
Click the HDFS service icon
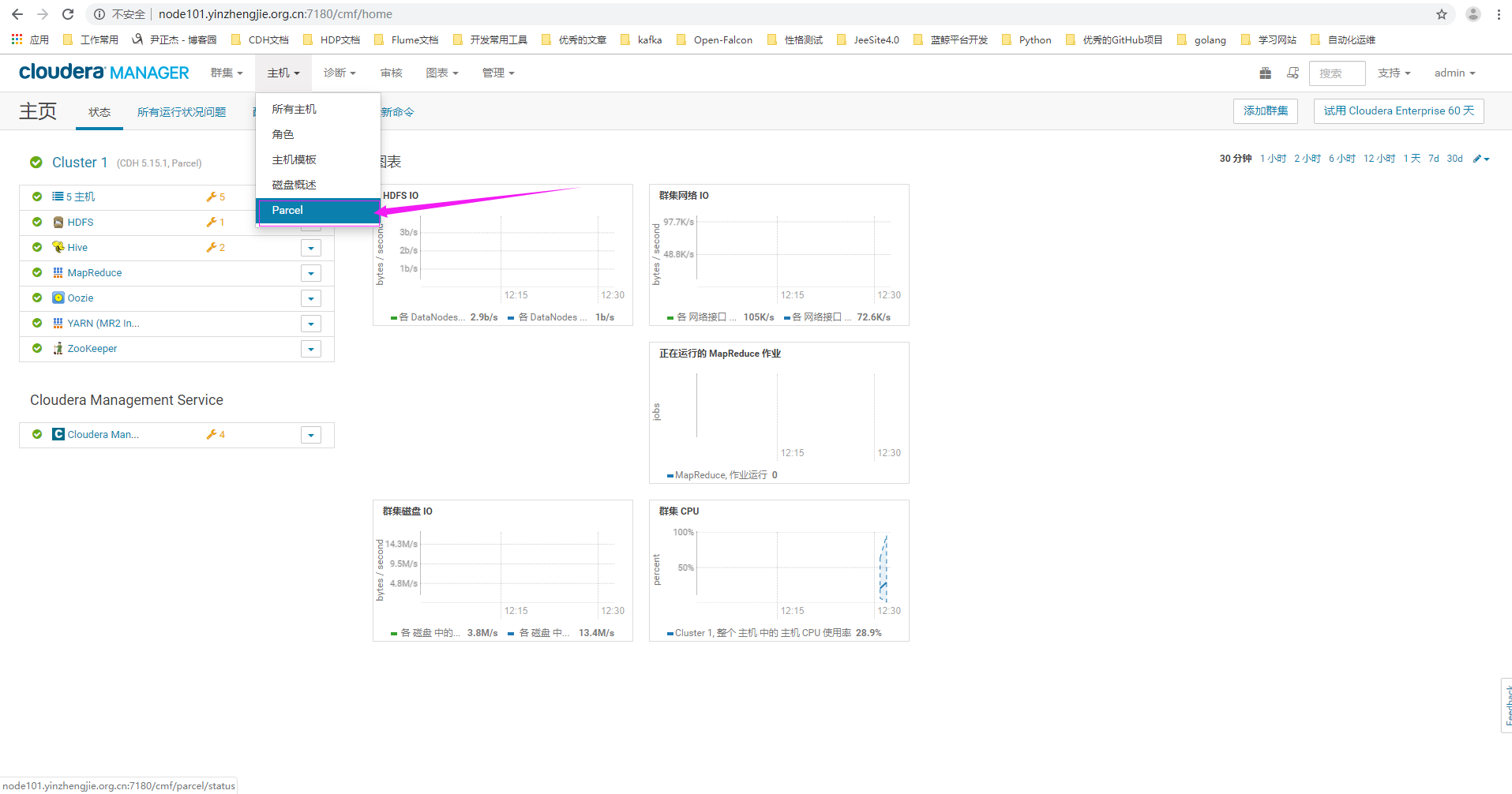point(58,223)
